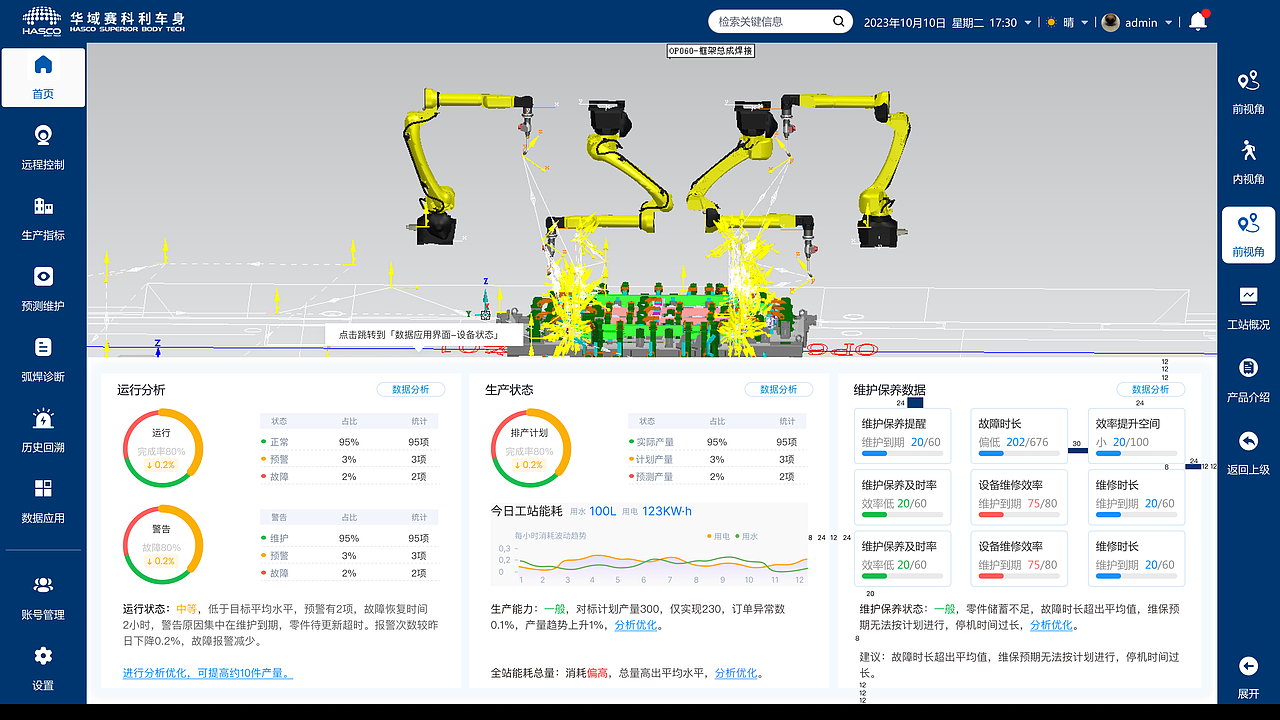The width and height of the screenshot is (1280, 720).
Task: Click the 警告 donut chart
Action: tap(162, 547)
